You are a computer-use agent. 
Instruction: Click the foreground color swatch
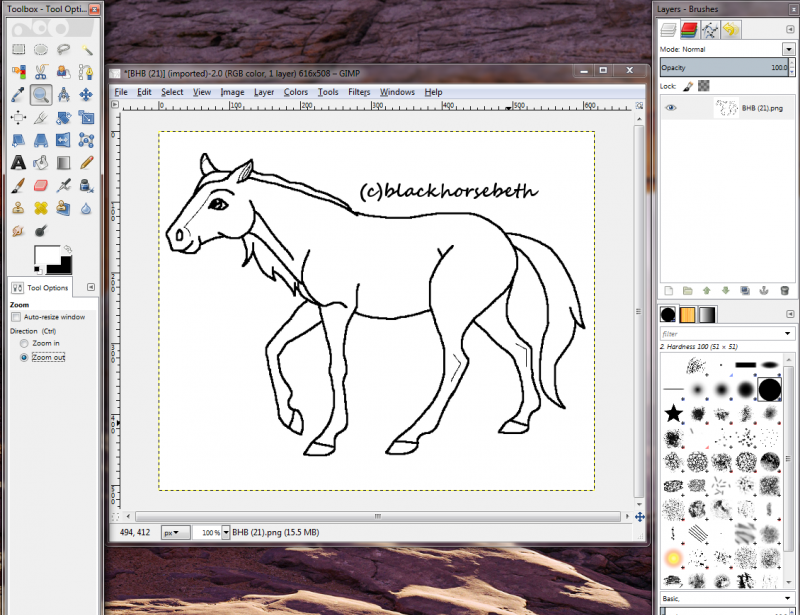pos(46,254)
